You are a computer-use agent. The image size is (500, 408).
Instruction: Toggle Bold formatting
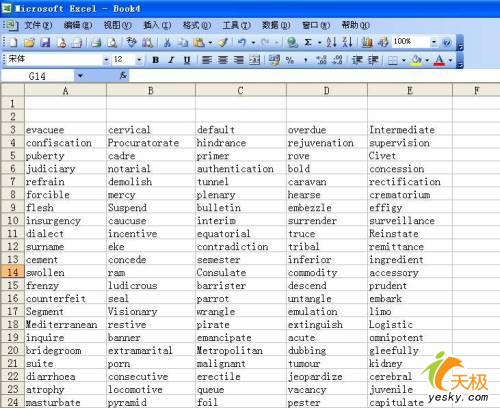pos(155,60)
